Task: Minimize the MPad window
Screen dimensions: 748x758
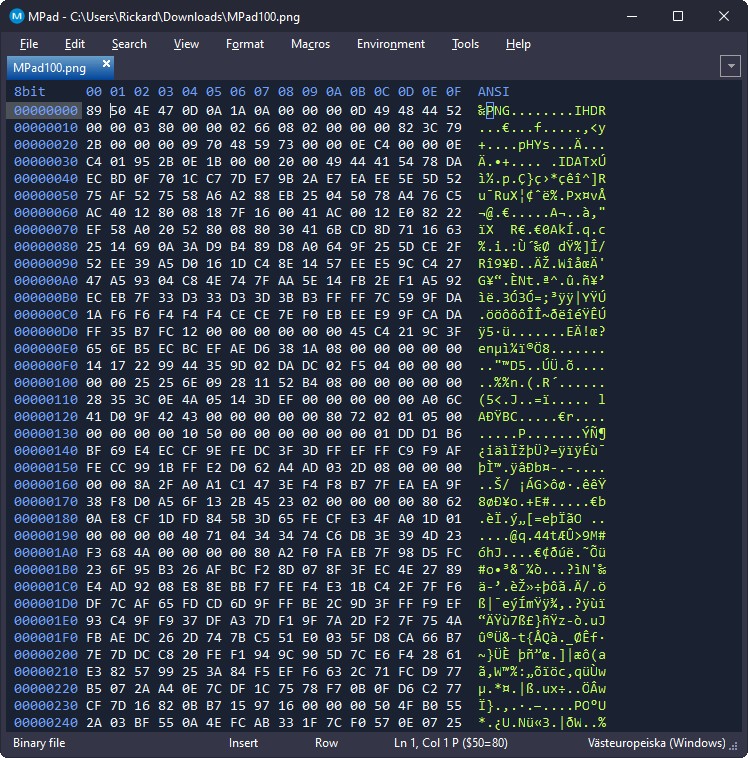Action: 631,16
